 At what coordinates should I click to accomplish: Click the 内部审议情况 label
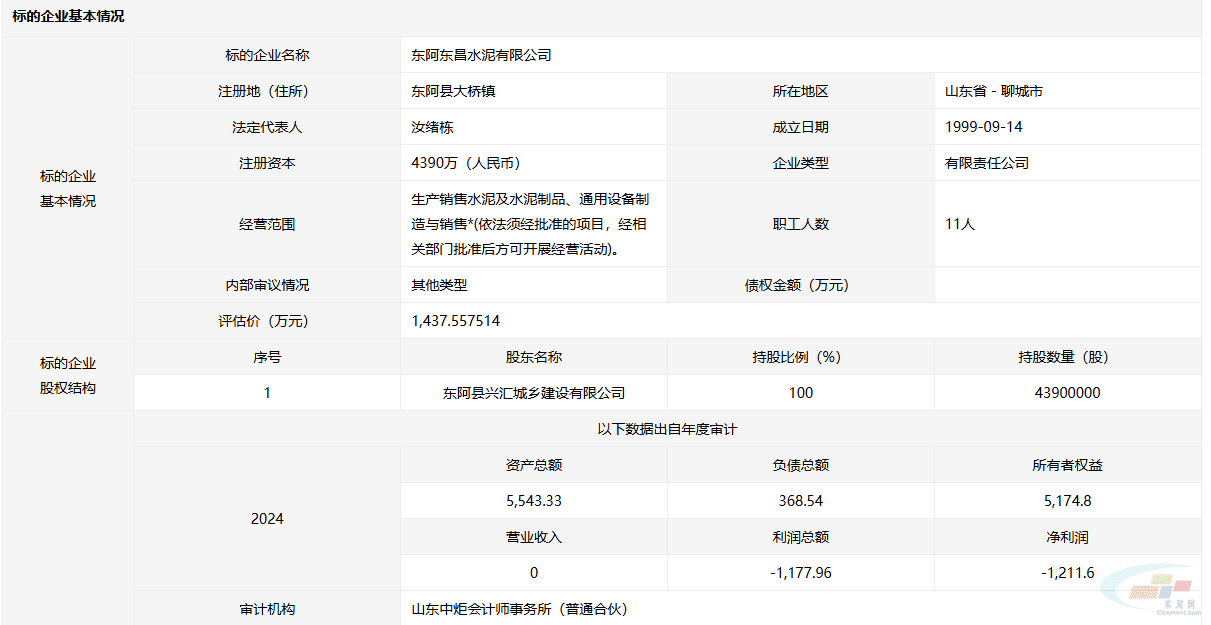267,285
